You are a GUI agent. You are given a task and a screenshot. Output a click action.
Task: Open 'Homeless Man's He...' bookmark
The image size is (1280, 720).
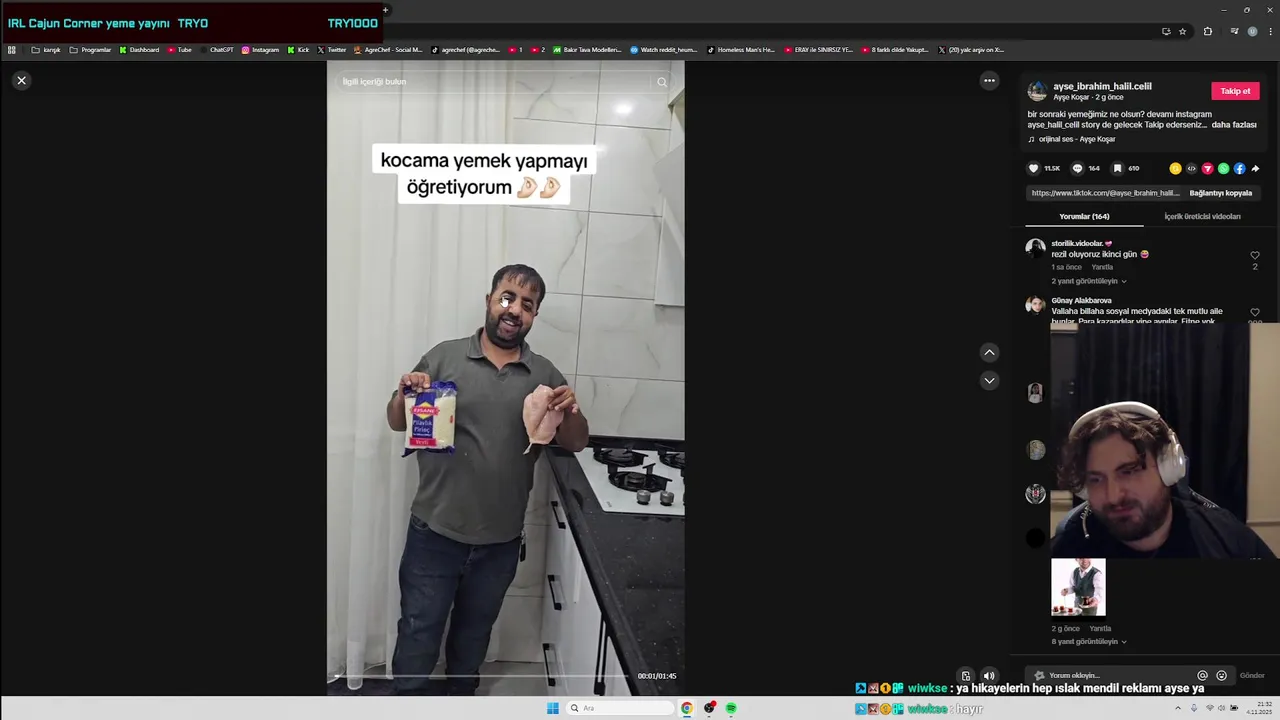(x=740, y=50)
